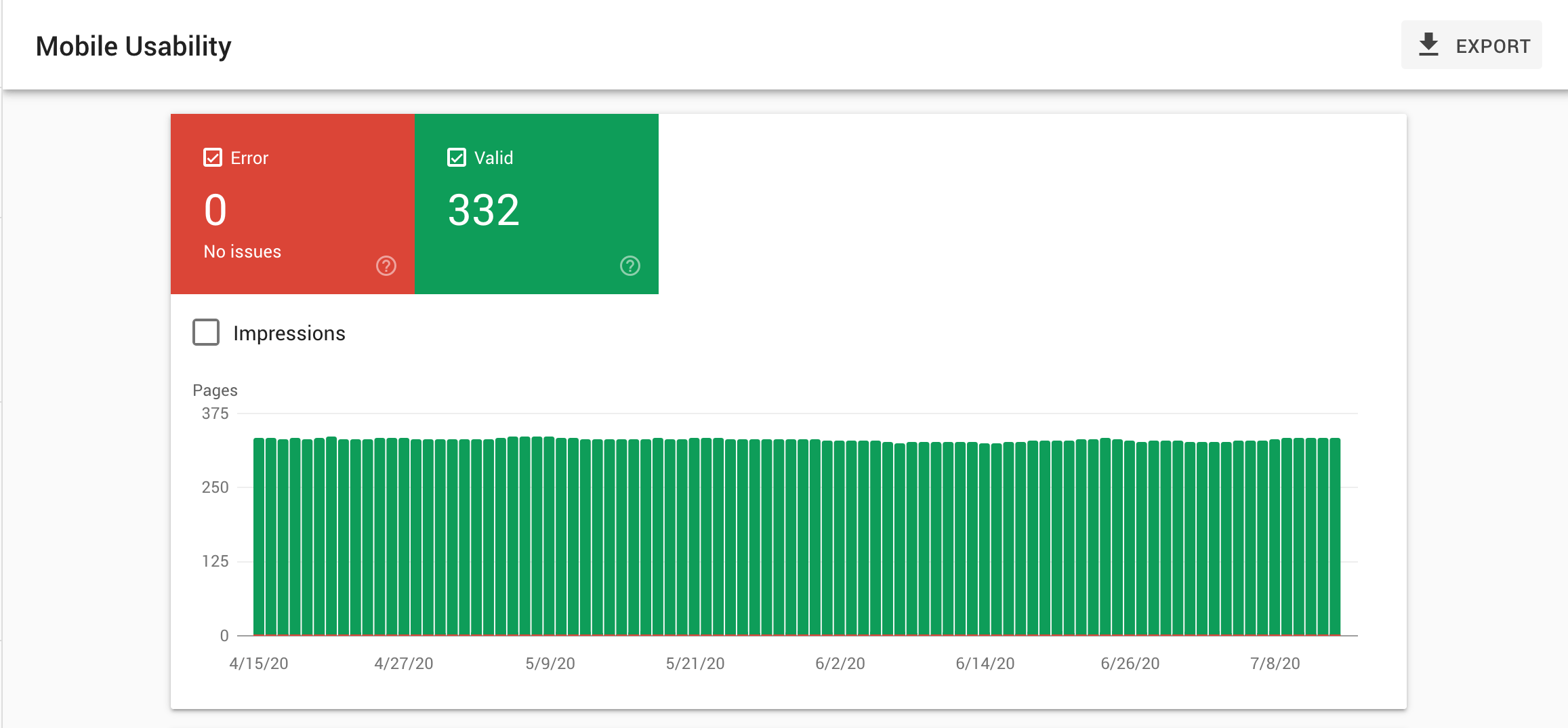
Task: Enable the Impressions checkbox
Action: point(206,333)
